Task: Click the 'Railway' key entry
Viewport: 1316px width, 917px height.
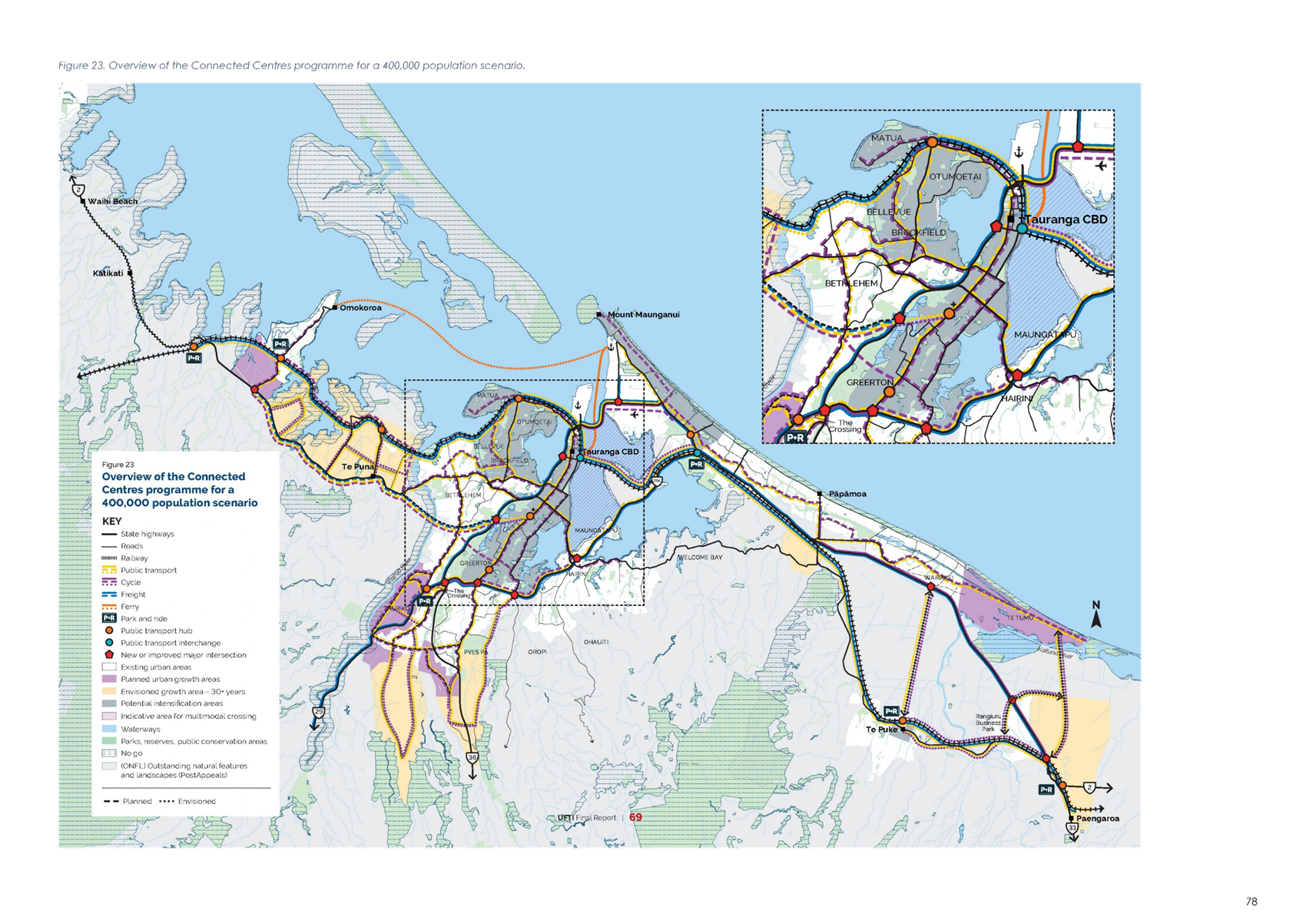Action: [134, 558]
